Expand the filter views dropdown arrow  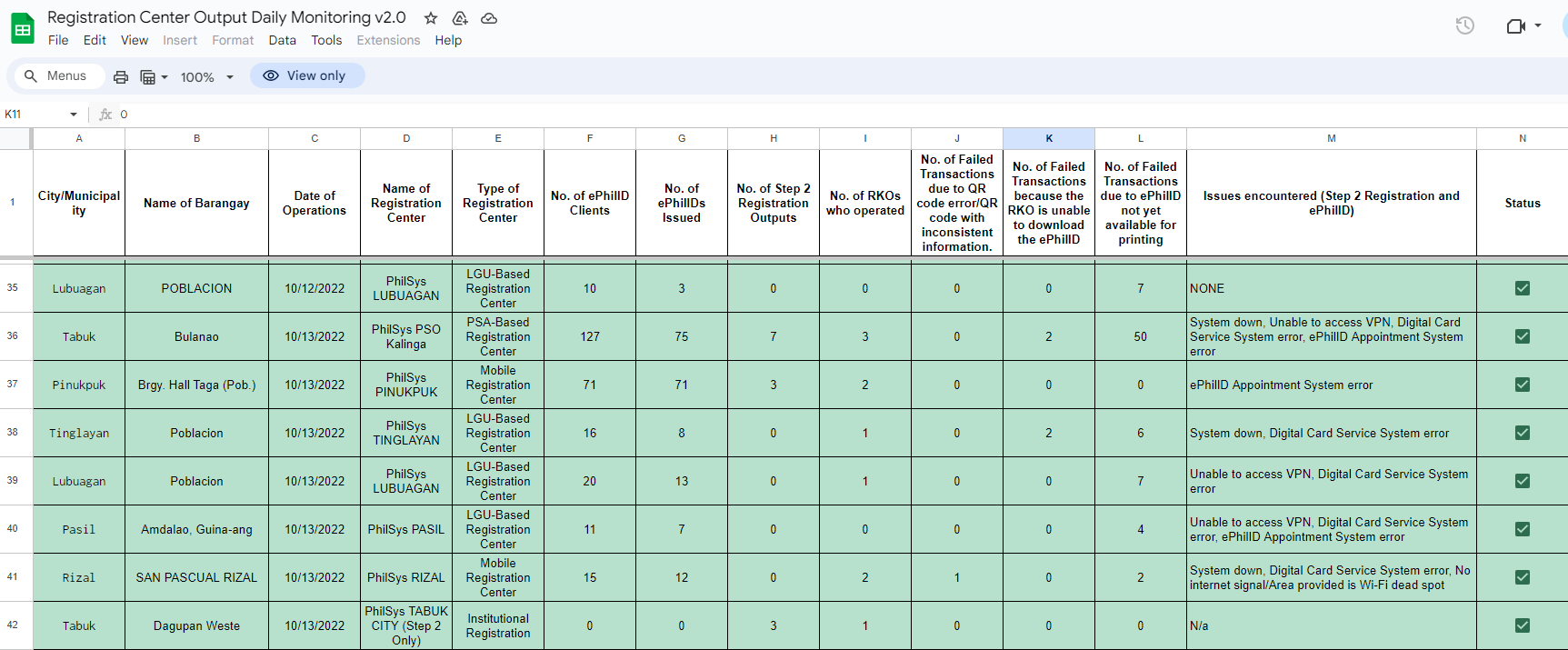click(165, 77)
